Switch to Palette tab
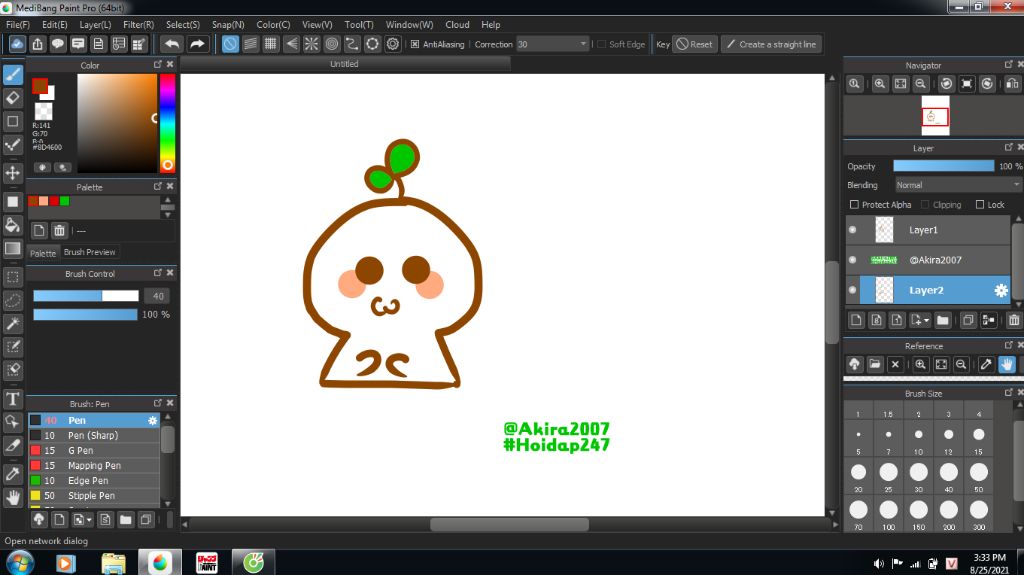The width and height of the screenshot is (1024, 575). tap(43, 253)
